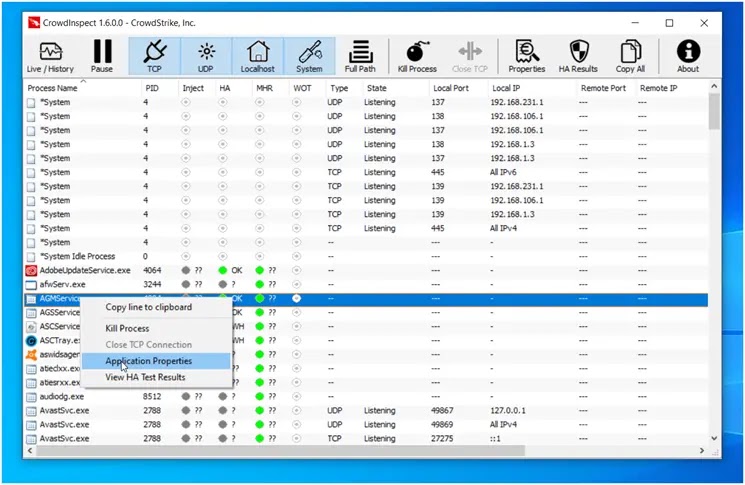Toggle Full Path display
The width and height of the screenshot is (745, 485).
[x=360, y=57]
